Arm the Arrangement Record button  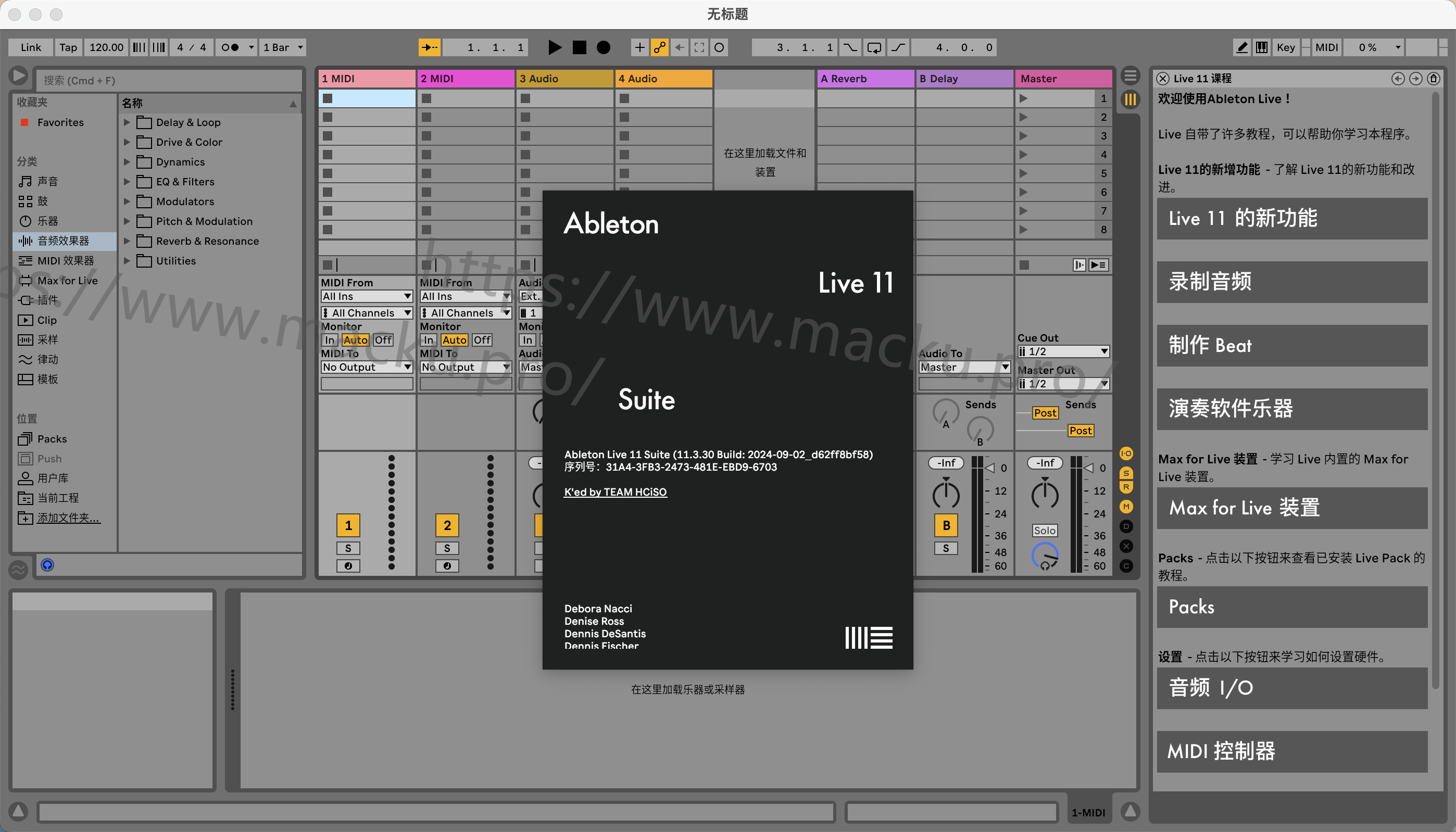(x=604, y=47)
